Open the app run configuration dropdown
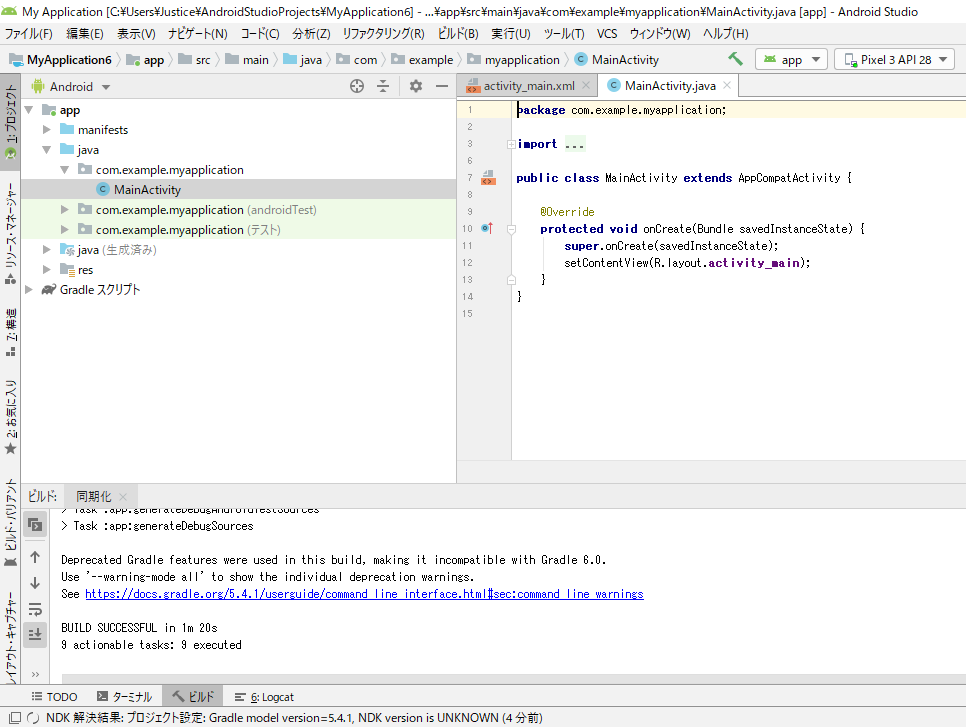This screenshot has width=966, height=727. 792,60
